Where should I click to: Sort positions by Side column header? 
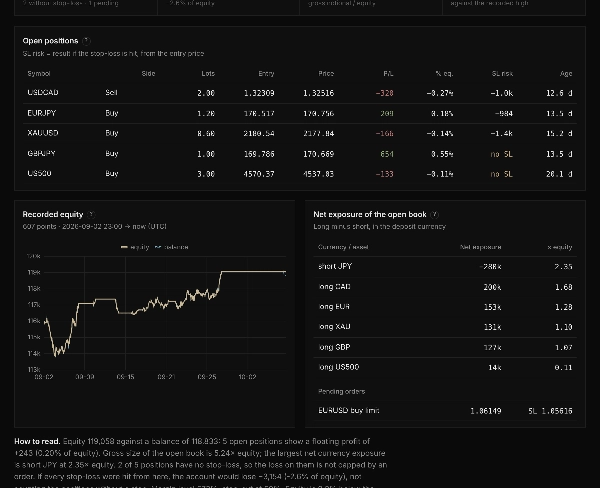point(148,73)
